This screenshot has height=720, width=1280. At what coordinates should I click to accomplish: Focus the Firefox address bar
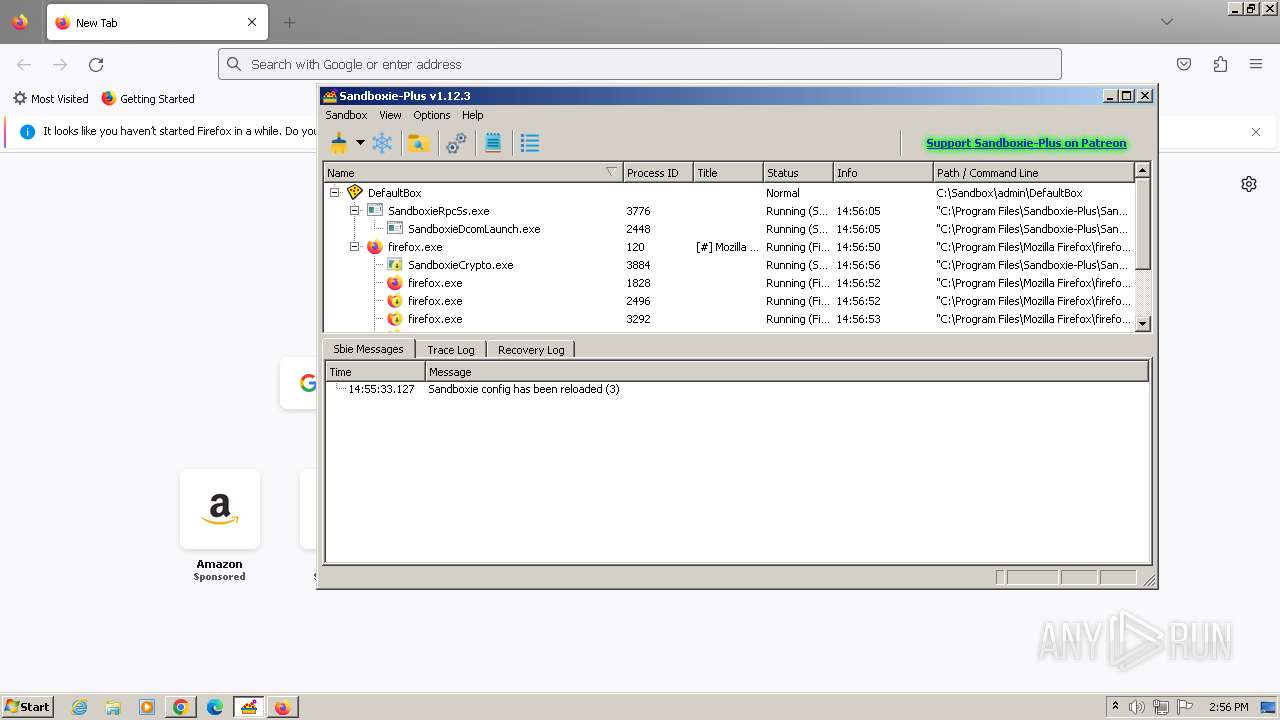coord(640,64)
